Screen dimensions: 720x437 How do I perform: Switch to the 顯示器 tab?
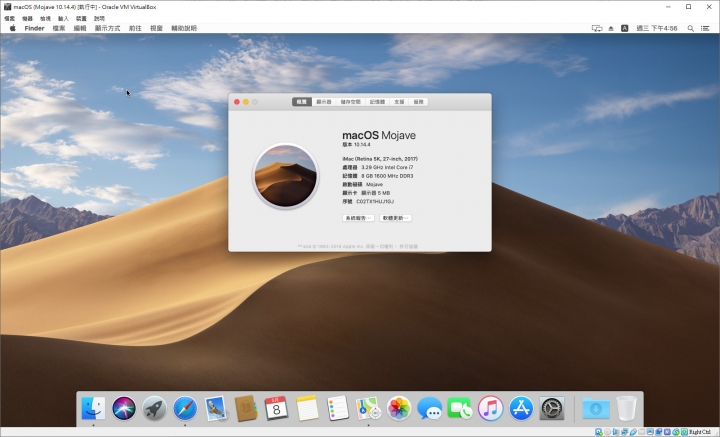coord(324,102)
